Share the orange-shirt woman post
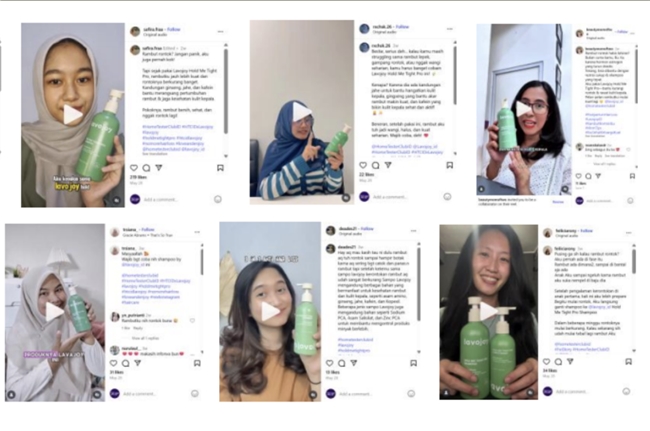This screenshot has height=431, width=650. [x=354, y=363]
